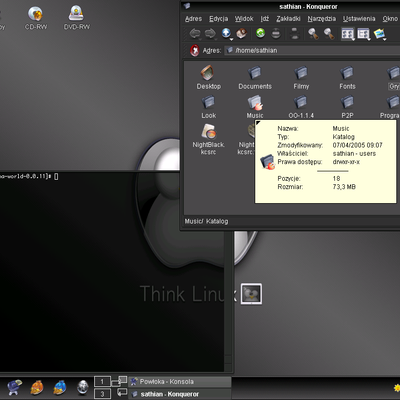Open the P2P folder
Viewport: 400px width, 400px height.
[x=347, y=107]
